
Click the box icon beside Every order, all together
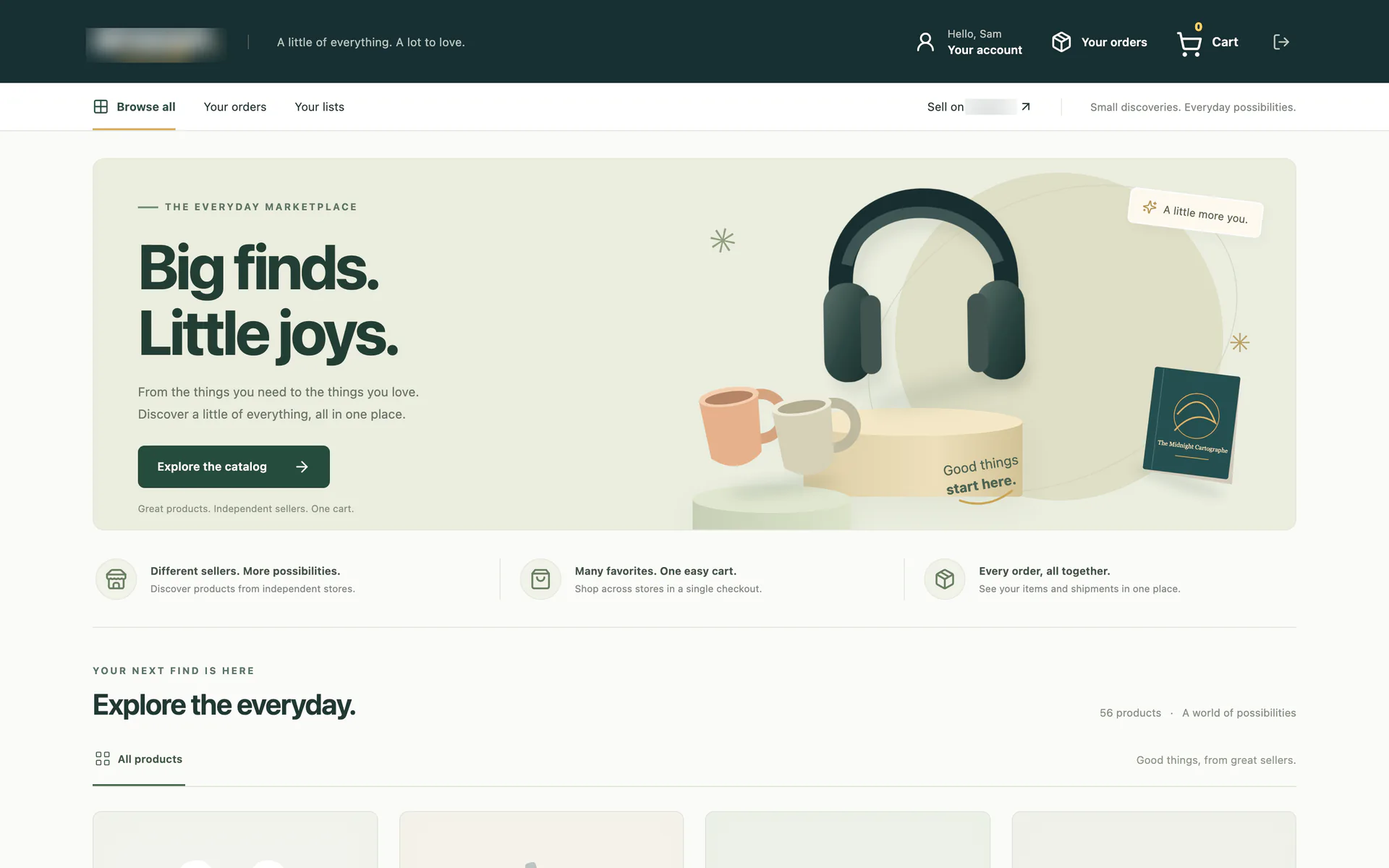[945, 579]
